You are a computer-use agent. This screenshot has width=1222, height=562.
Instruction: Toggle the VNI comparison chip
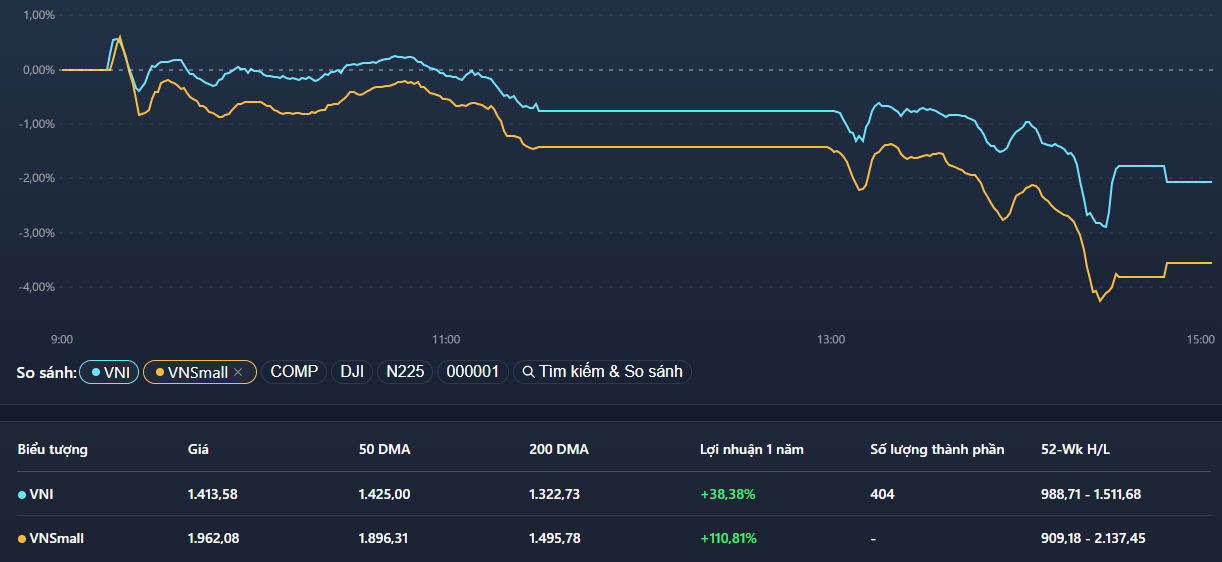click(109, 372)
